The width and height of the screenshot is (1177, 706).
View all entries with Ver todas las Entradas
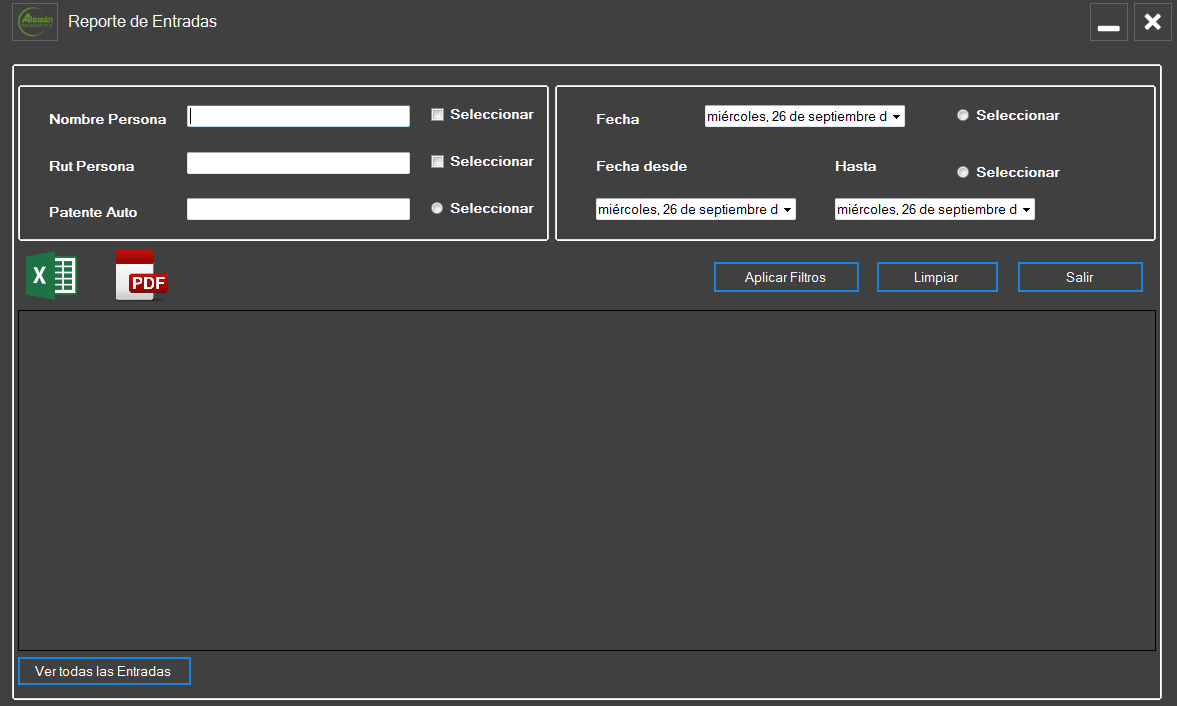[104, 671]
